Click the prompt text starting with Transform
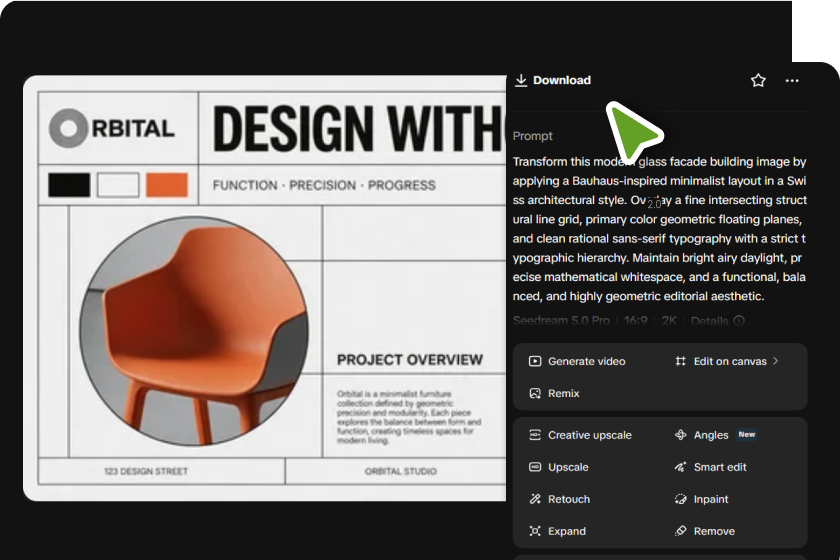Viewport: 840px width, 560px height. pos(659,229)
